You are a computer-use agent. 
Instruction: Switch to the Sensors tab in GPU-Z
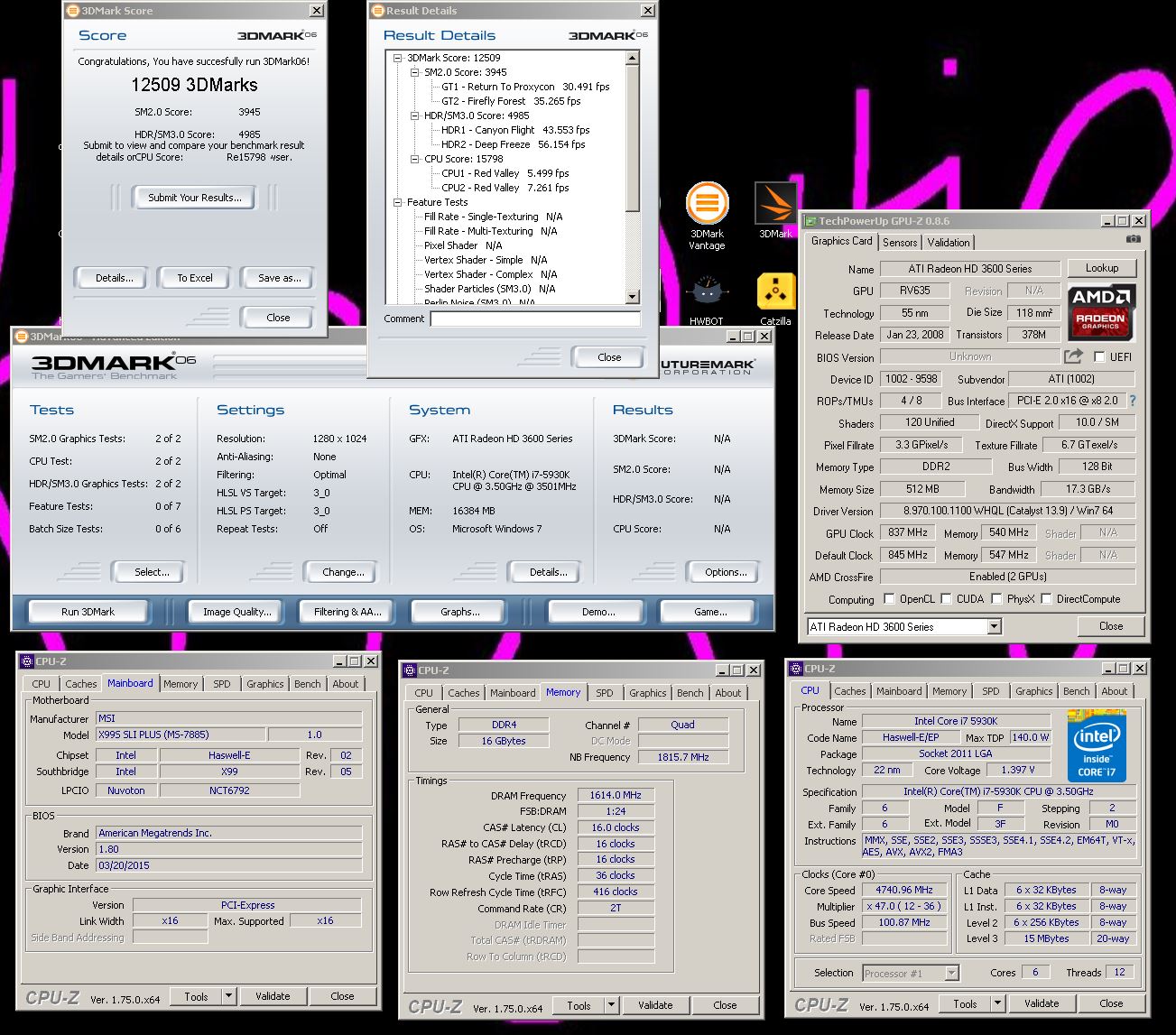click(900, 242)
